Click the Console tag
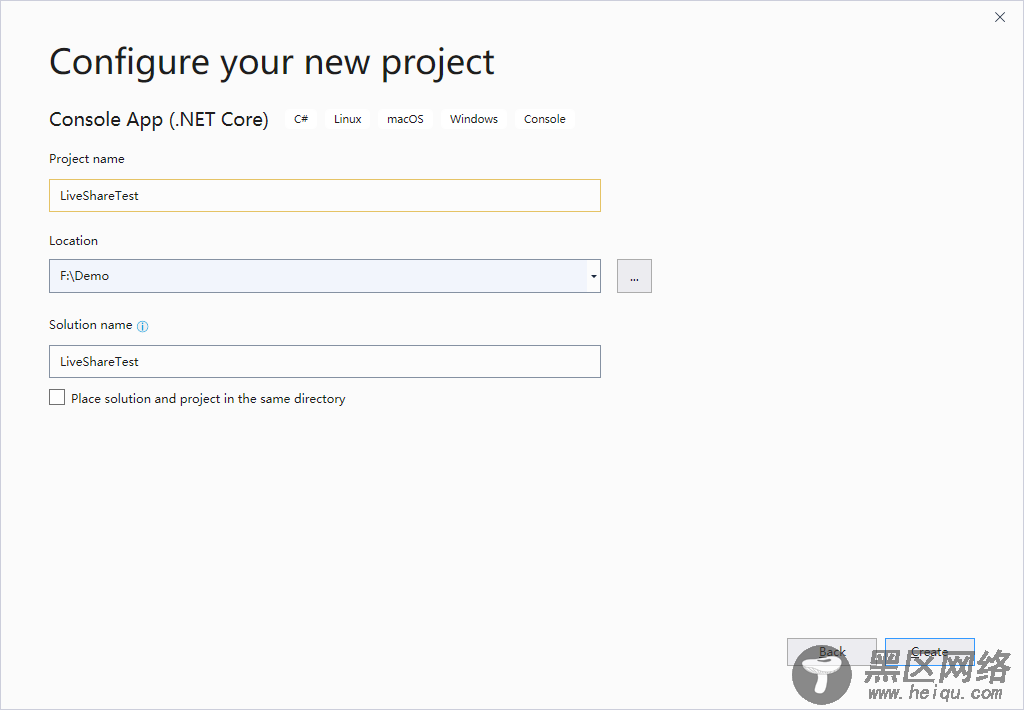The height and width of the screenshot is (710, 1024). pos(545,119)
